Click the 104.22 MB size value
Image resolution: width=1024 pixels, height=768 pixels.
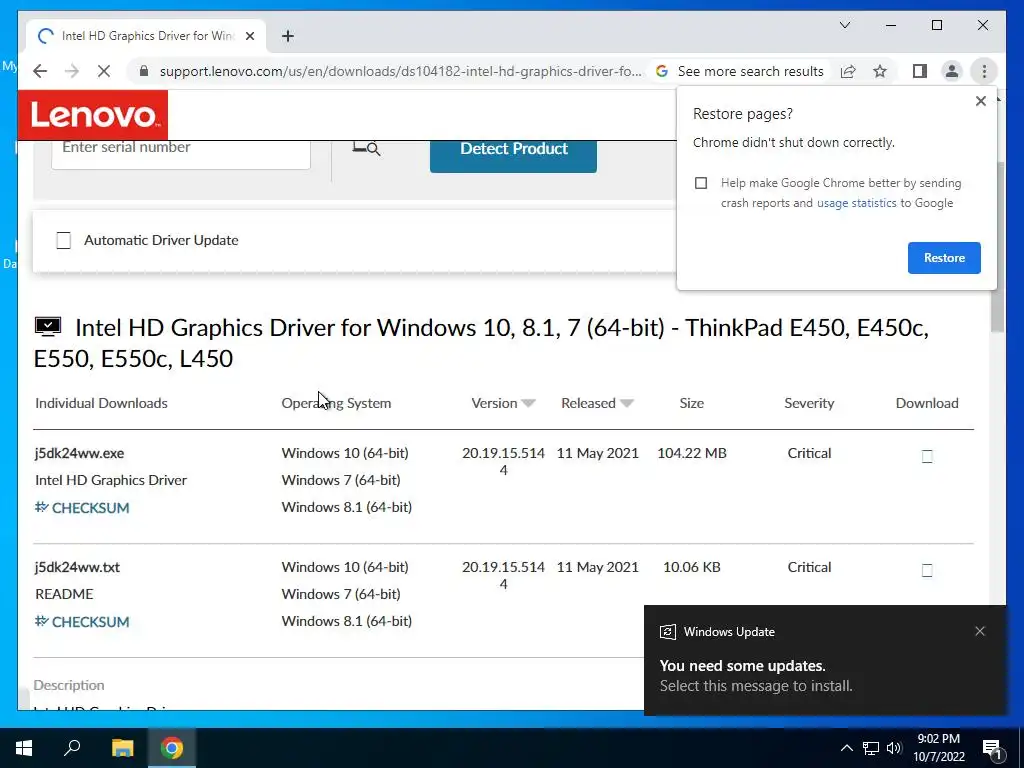(x=692, y=453)
